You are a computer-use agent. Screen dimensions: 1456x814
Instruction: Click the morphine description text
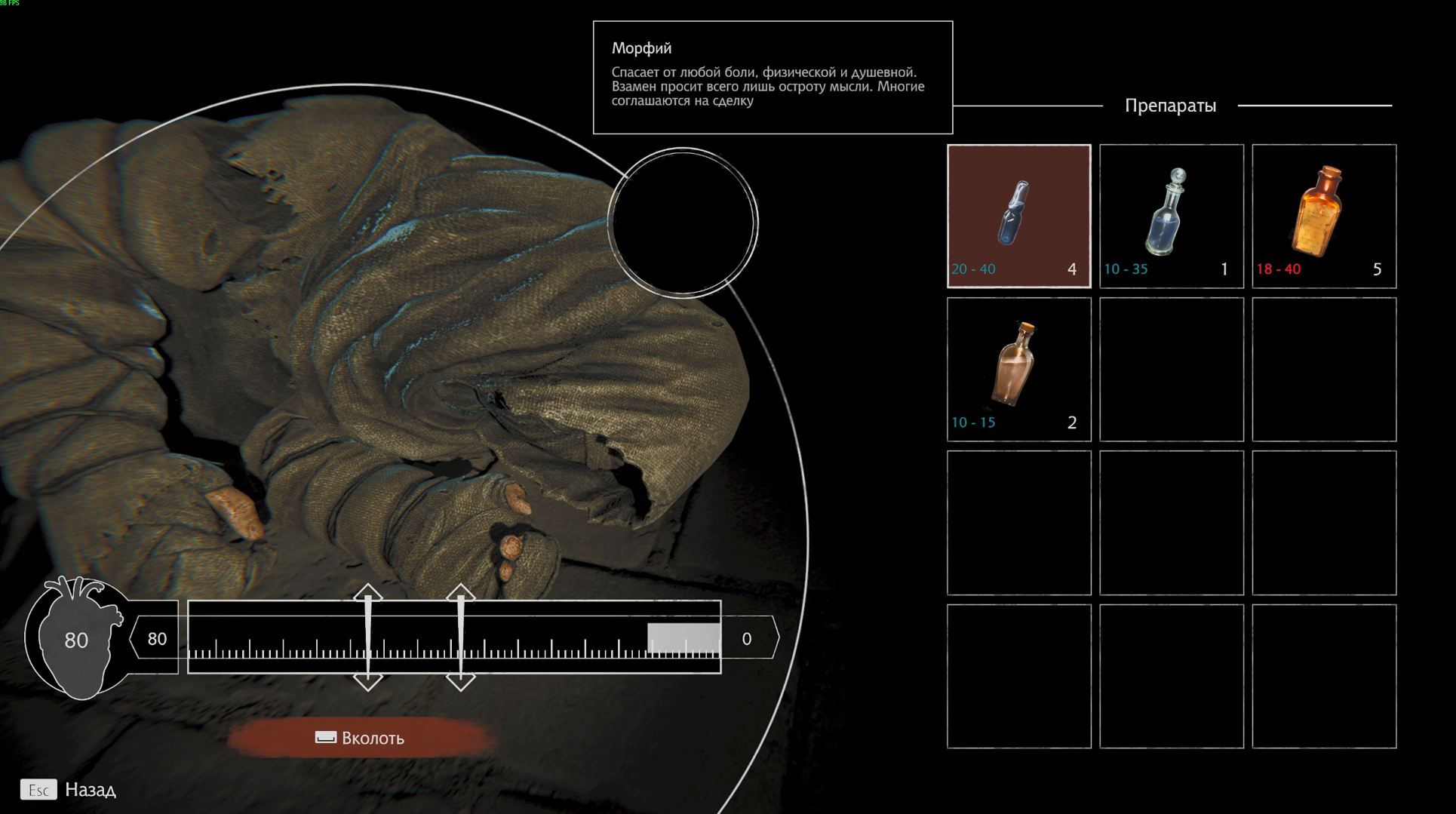(768, 86)
